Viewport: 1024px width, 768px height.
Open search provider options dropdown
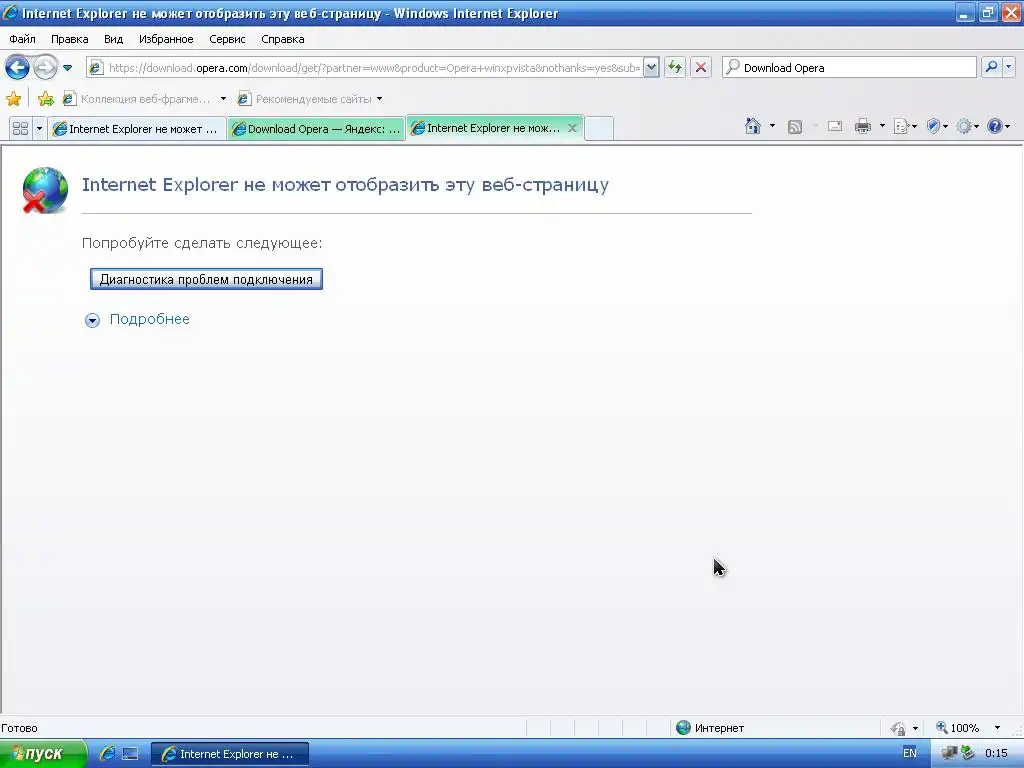pos(1008,67)
